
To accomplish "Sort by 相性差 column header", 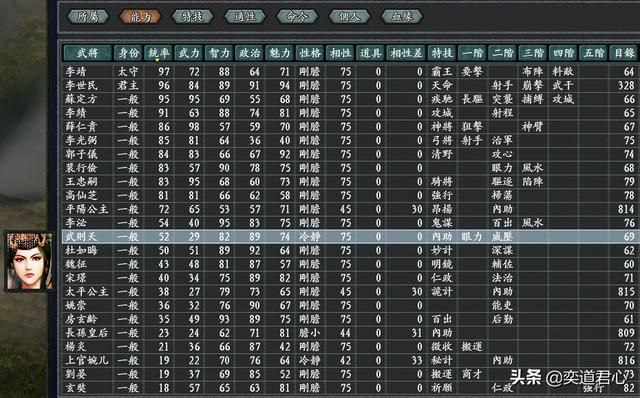I will (x=406, y=53).
